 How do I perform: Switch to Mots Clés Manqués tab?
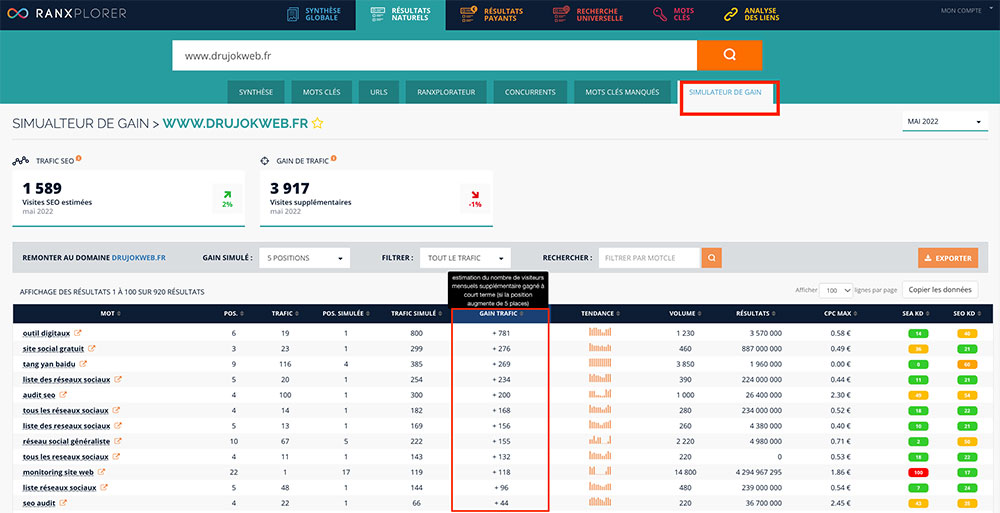point(622,92)
